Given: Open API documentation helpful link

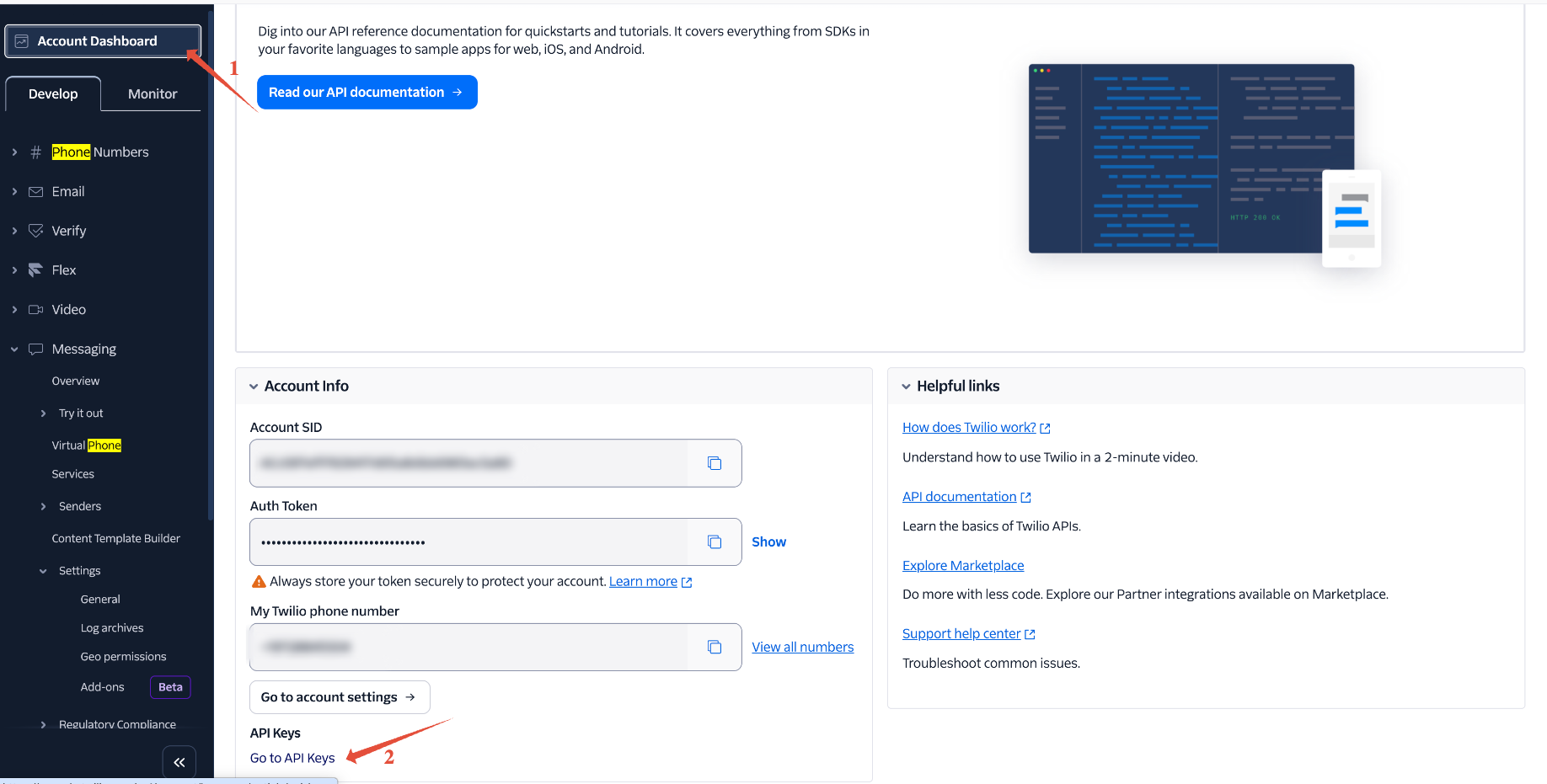Looking at the screenshot, I should [966, 497].
